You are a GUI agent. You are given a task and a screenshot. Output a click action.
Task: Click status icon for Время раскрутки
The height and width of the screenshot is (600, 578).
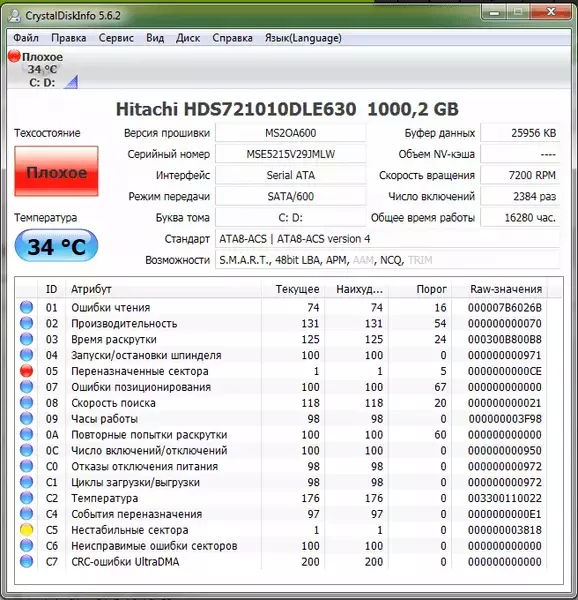click(26, 339)
